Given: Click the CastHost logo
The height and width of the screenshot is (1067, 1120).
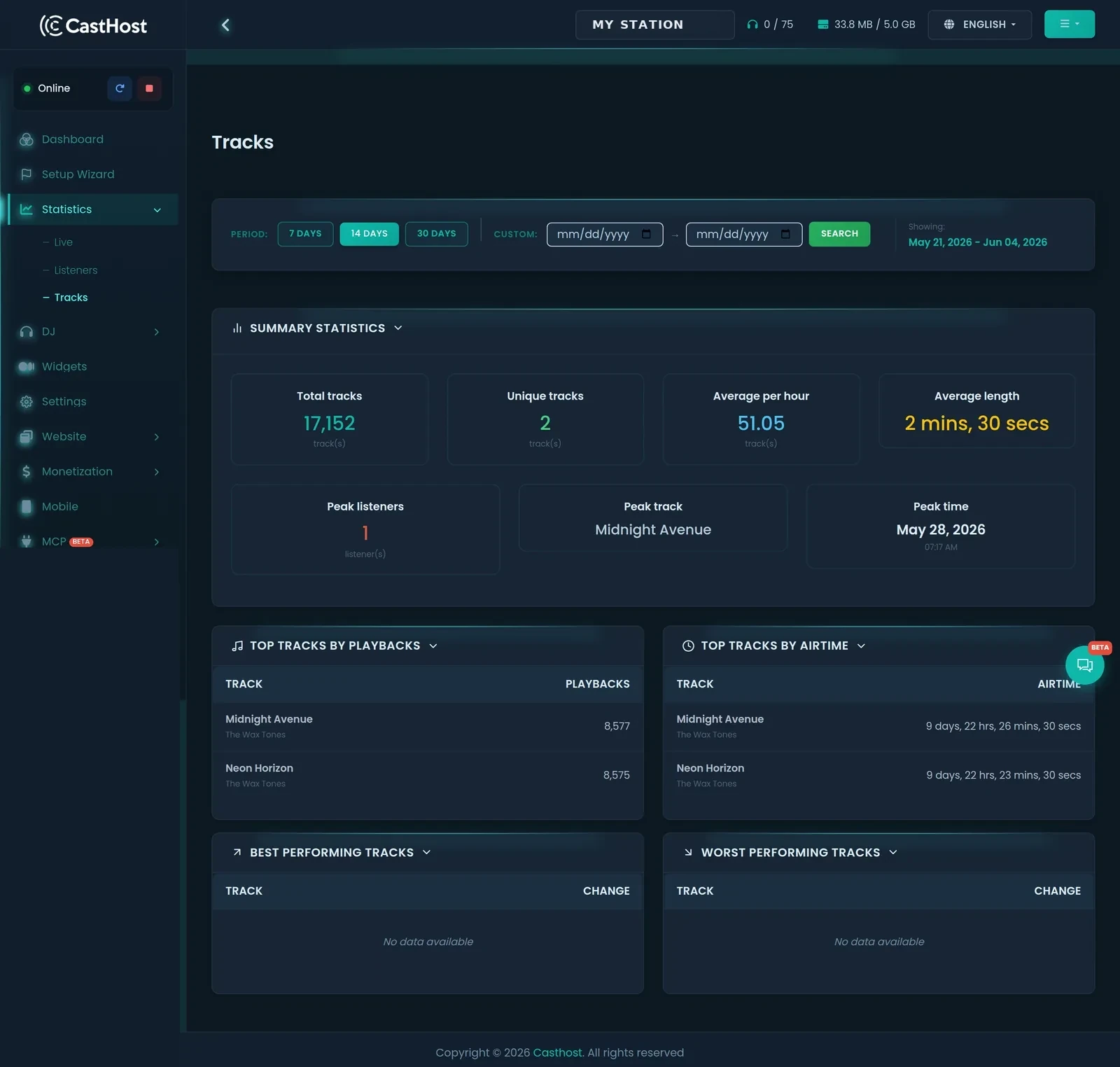Looking at the screenshot, I should (x=93, y=25).
